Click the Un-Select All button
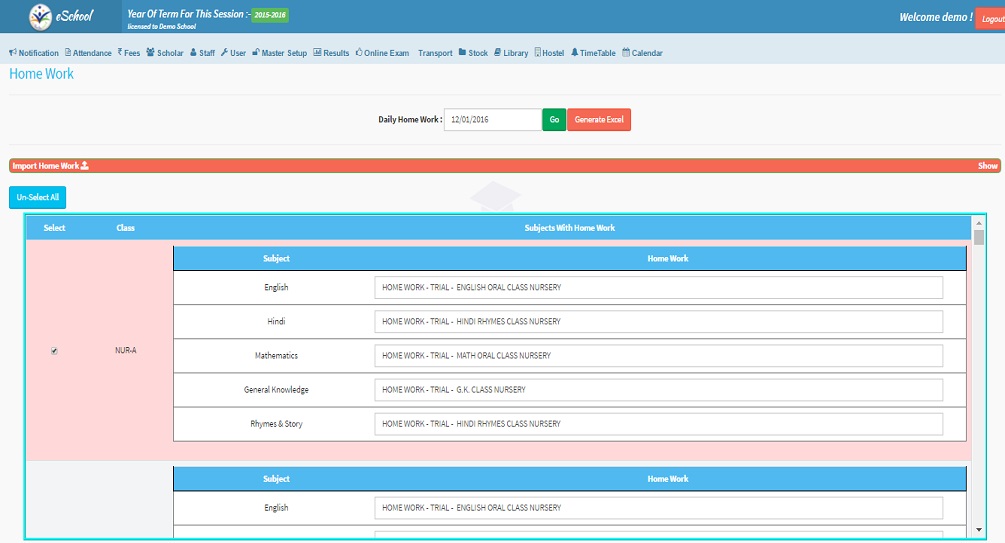This screenshot has width=1005, height=543. pos(37,197)
